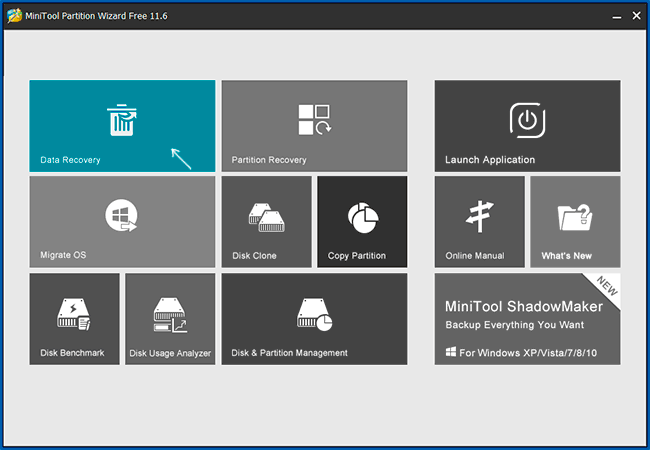Click the Launch Application power icon
This screenshot has height=450, width=650.
pos(527,120)
